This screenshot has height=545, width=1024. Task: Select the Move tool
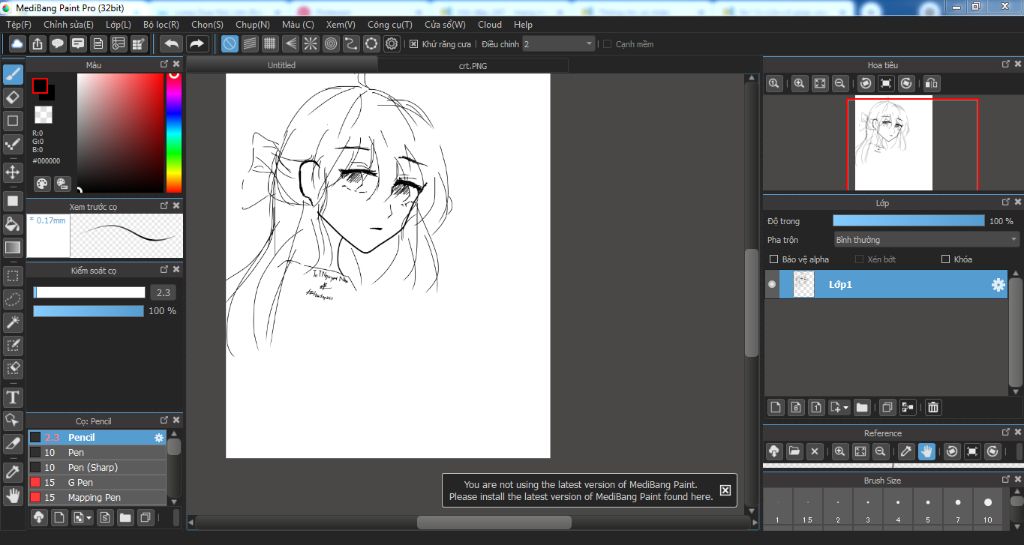[x=12, y=172]
